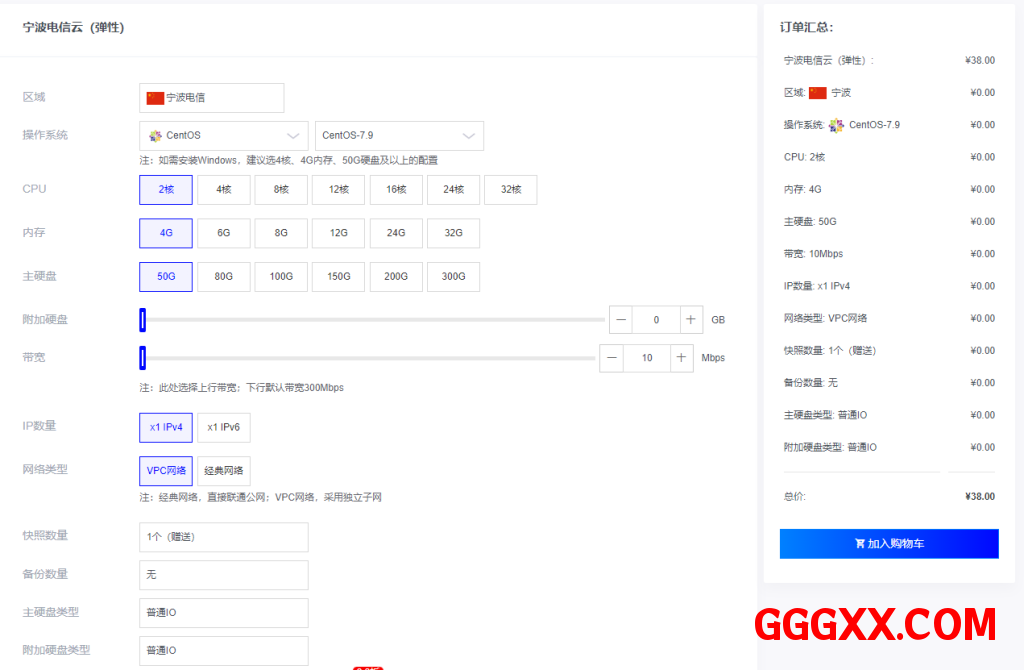The image size is (1024, 670).
Task: Select 经典网络 network type
Action: coord(223,471)
